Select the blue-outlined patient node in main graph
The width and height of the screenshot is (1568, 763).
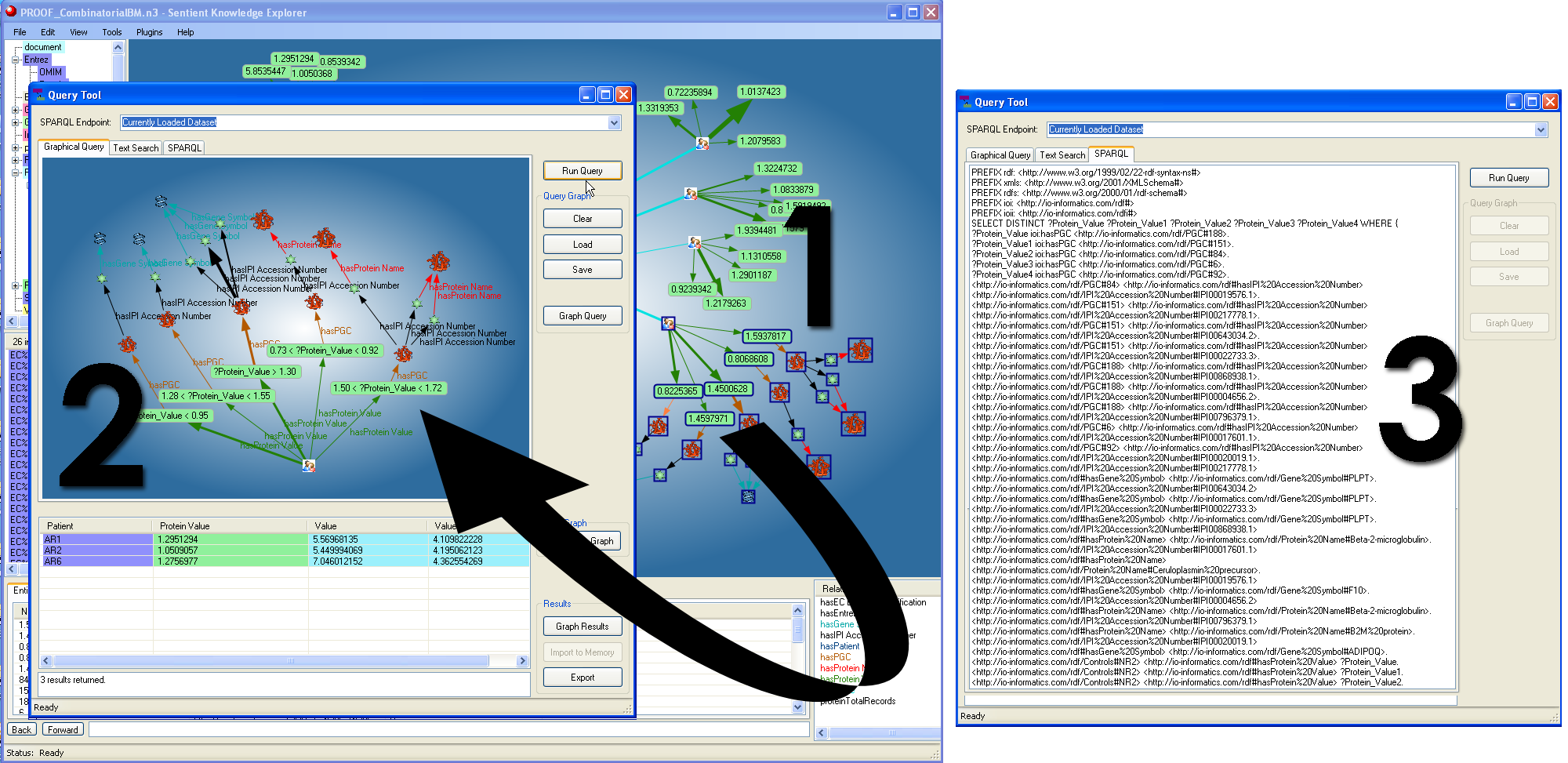click(668, 323)
